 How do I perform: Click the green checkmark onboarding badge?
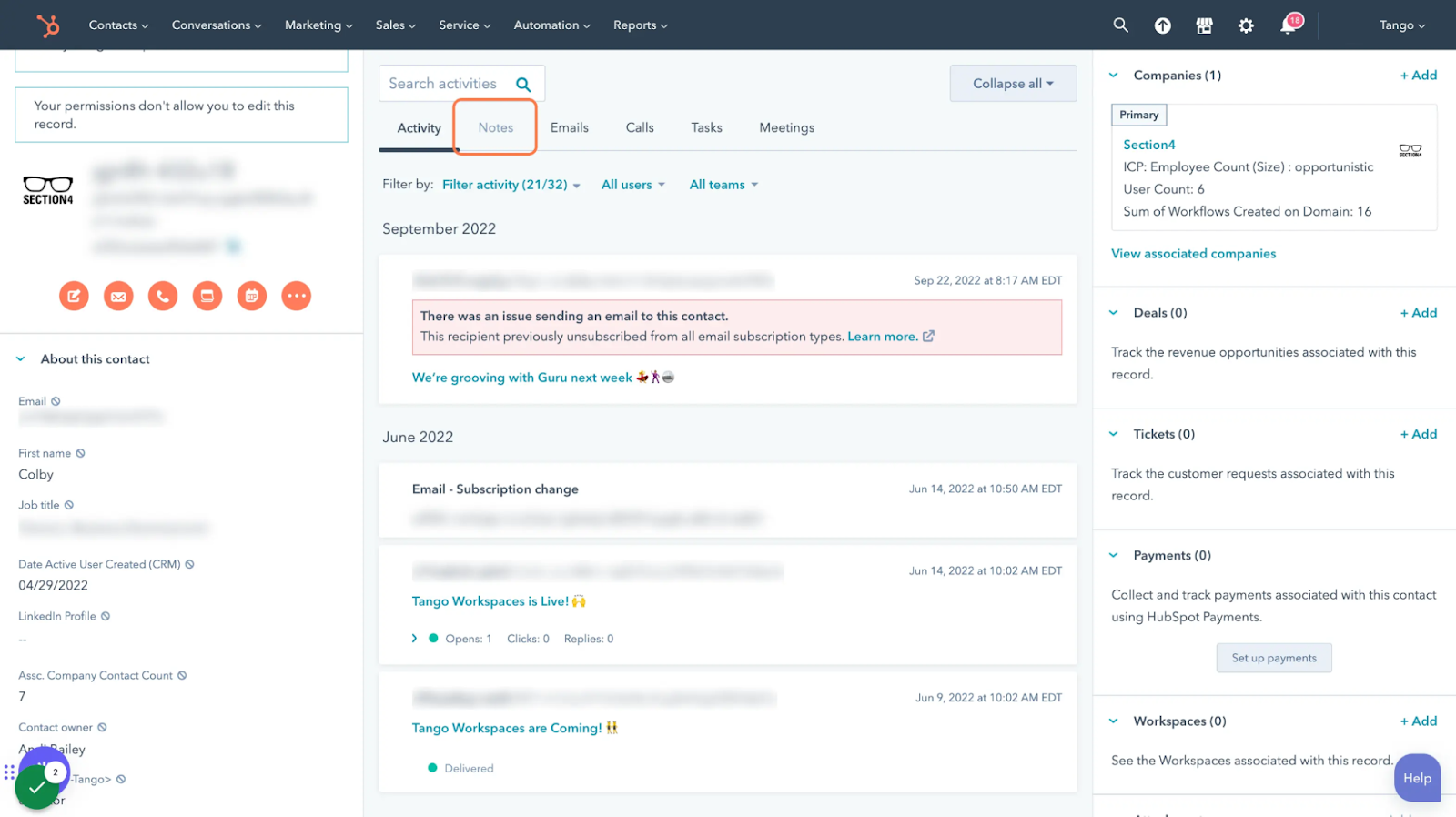(x=36, y=787)
